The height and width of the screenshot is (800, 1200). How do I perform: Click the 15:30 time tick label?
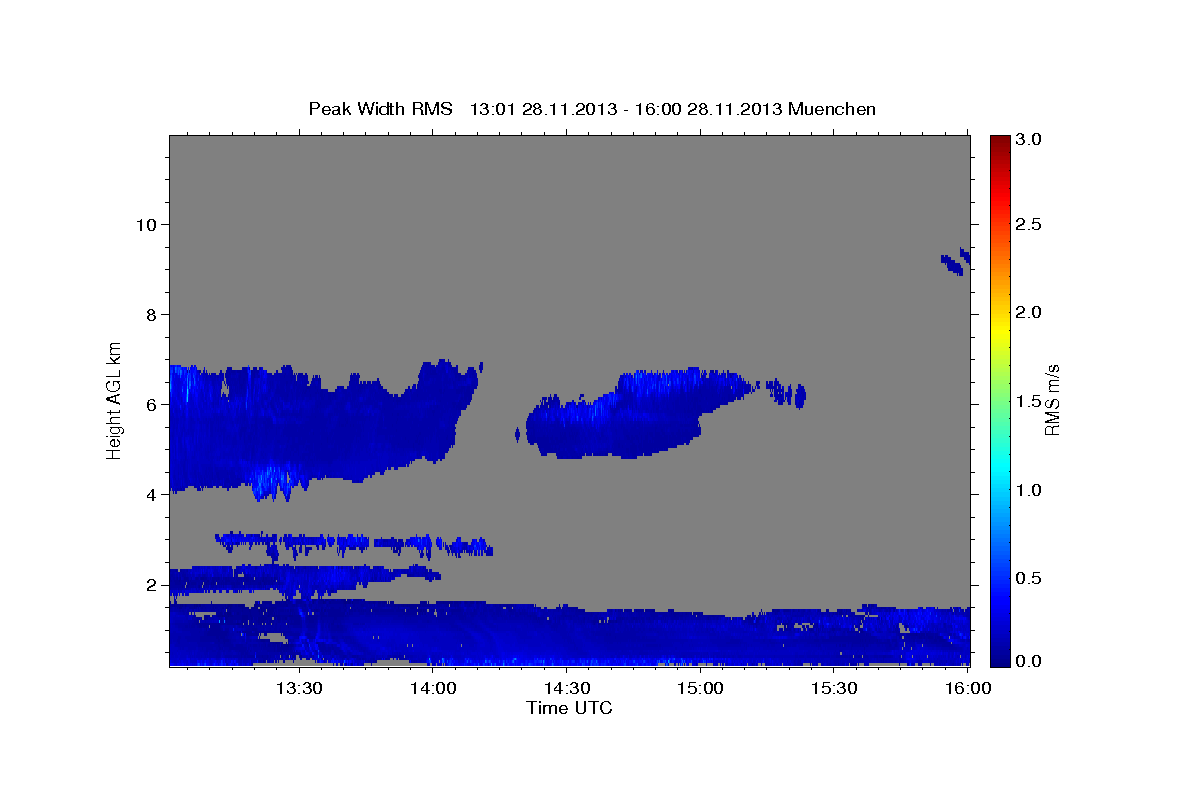tap(835, 688)
